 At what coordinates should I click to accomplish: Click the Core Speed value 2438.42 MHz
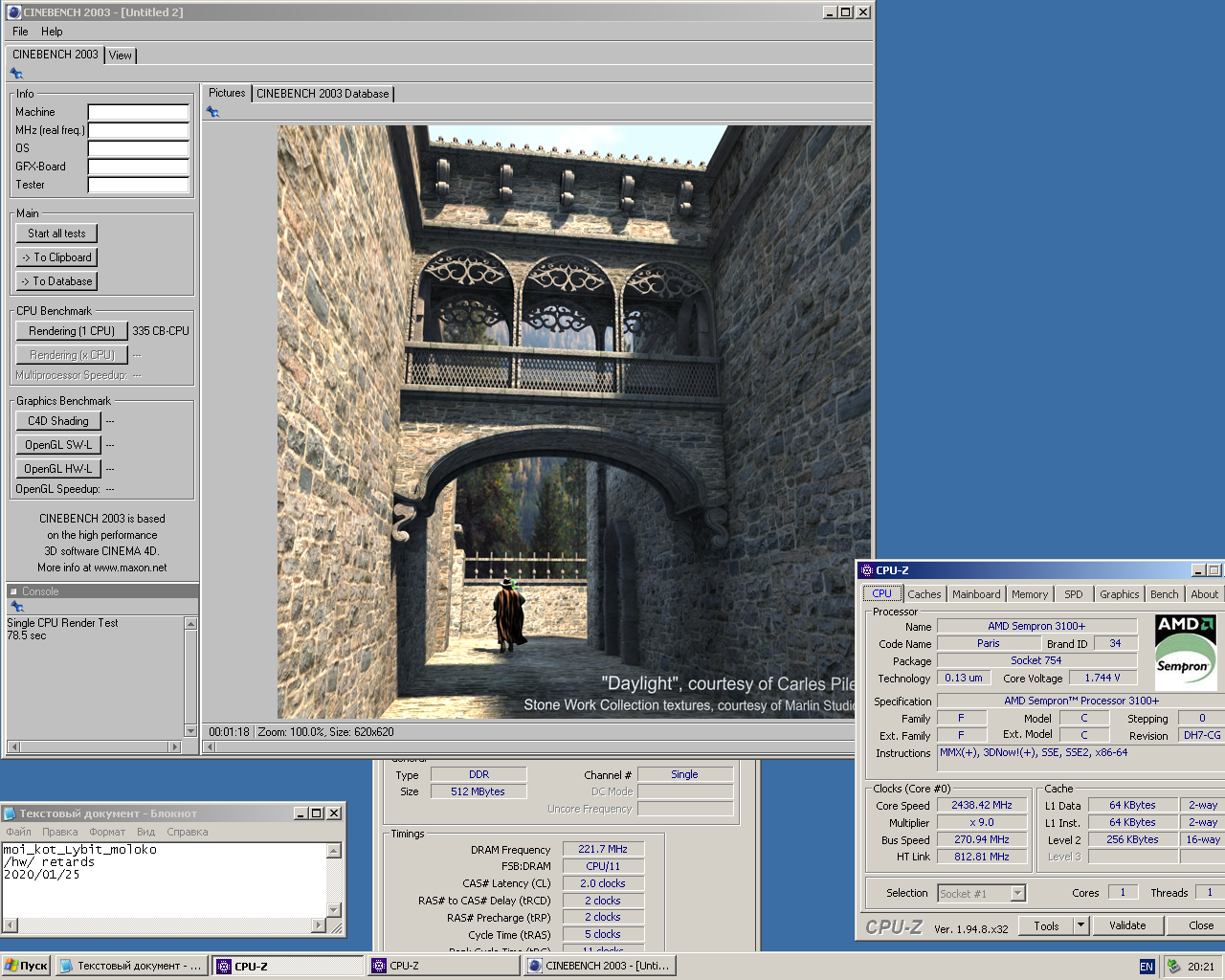click(982, 806)
